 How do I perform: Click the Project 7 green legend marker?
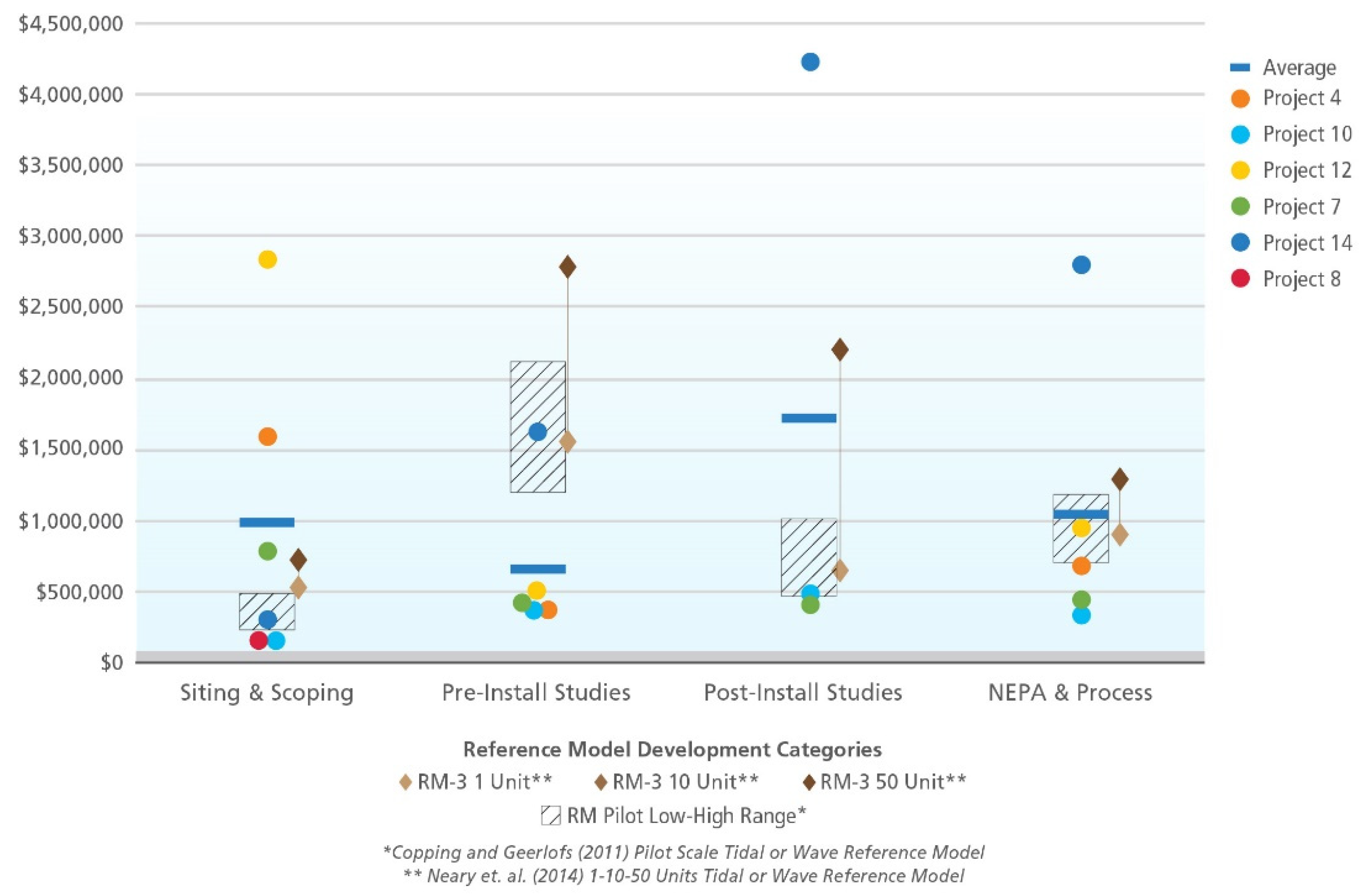1240,207
